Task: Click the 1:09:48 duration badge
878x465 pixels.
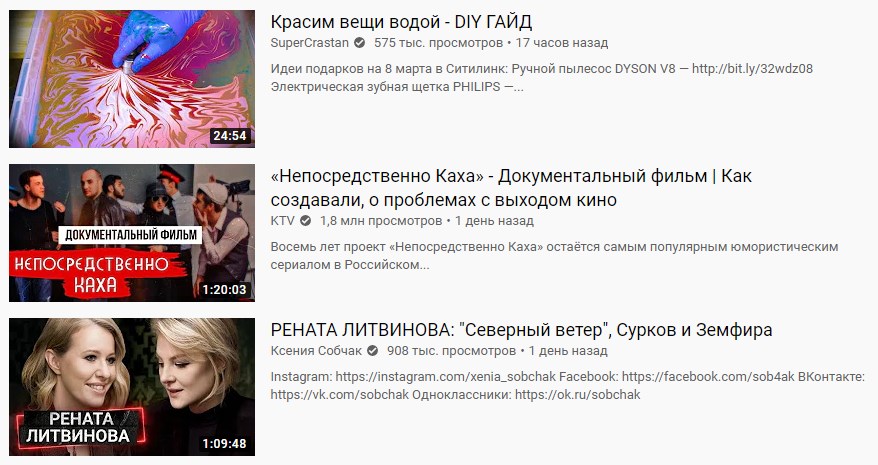Action: coord(225,444)
